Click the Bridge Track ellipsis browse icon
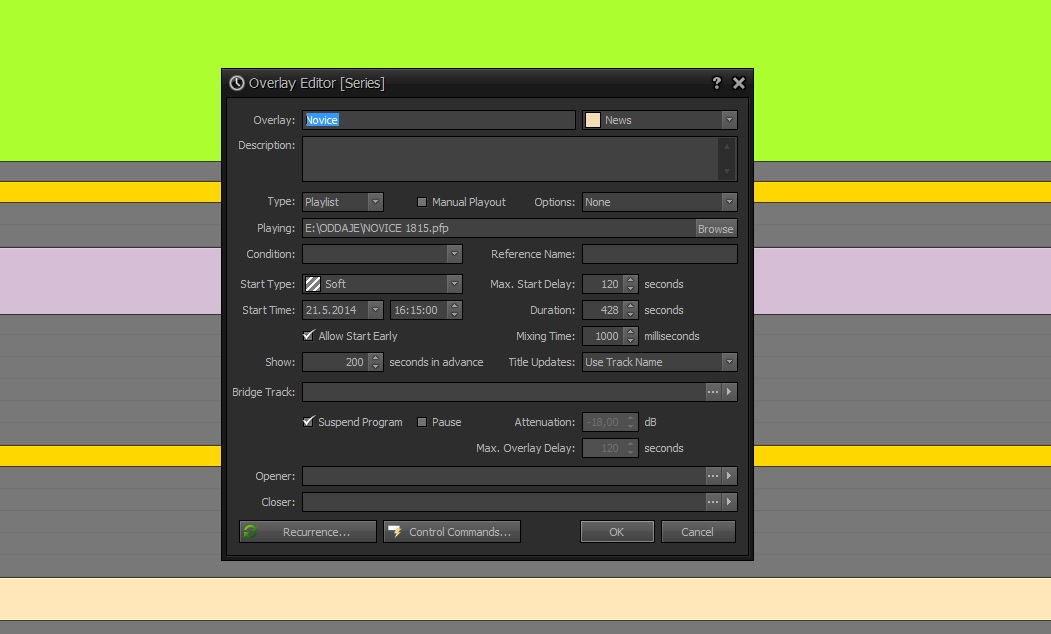1051x634 pixels. tap(713, 392)
